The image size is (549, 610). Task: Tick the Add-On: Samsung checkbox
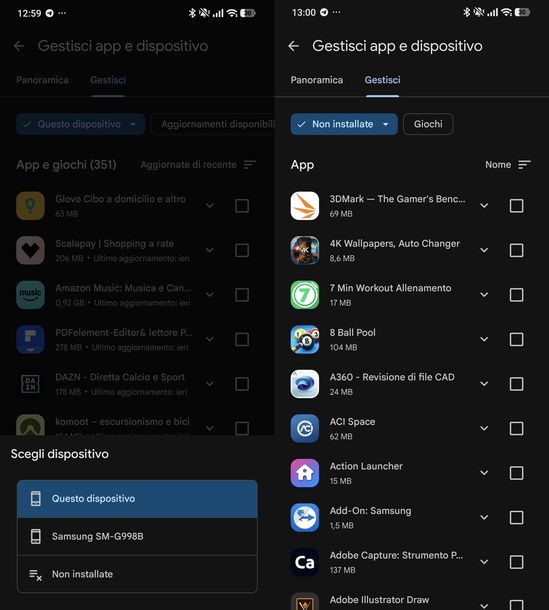click(516, 517)
